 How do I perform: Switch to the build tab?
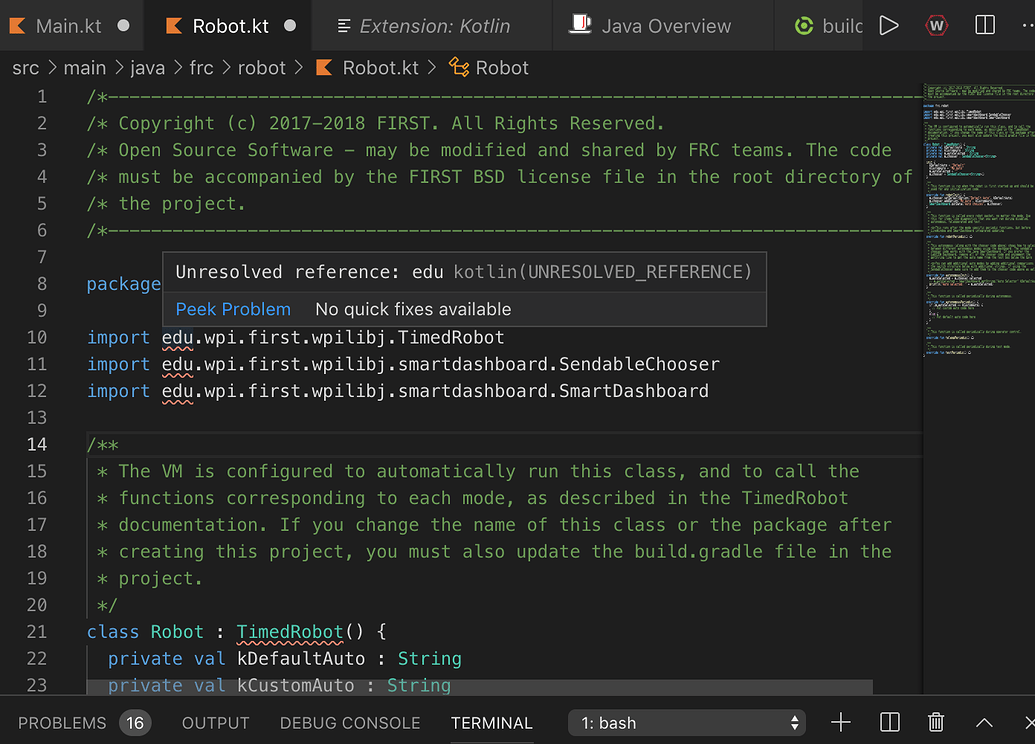pyautogui.click(x=820, y=26)
